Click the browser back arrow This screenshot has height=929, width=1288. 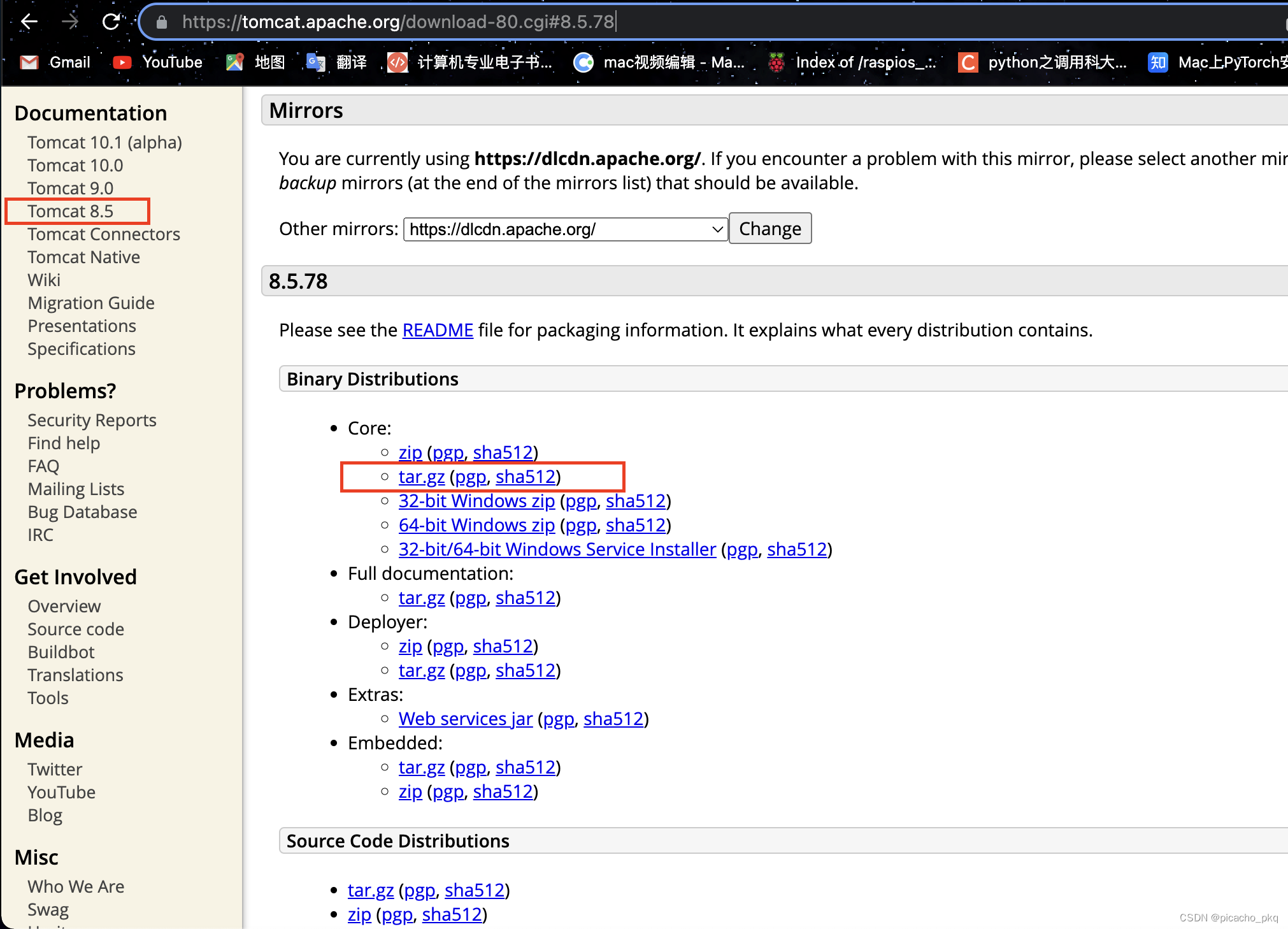(29, 22)
